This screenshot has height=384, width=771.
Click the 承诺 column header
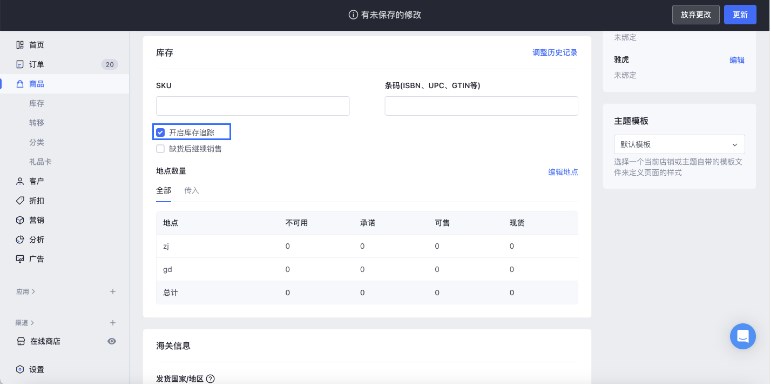tap(367, 223)
